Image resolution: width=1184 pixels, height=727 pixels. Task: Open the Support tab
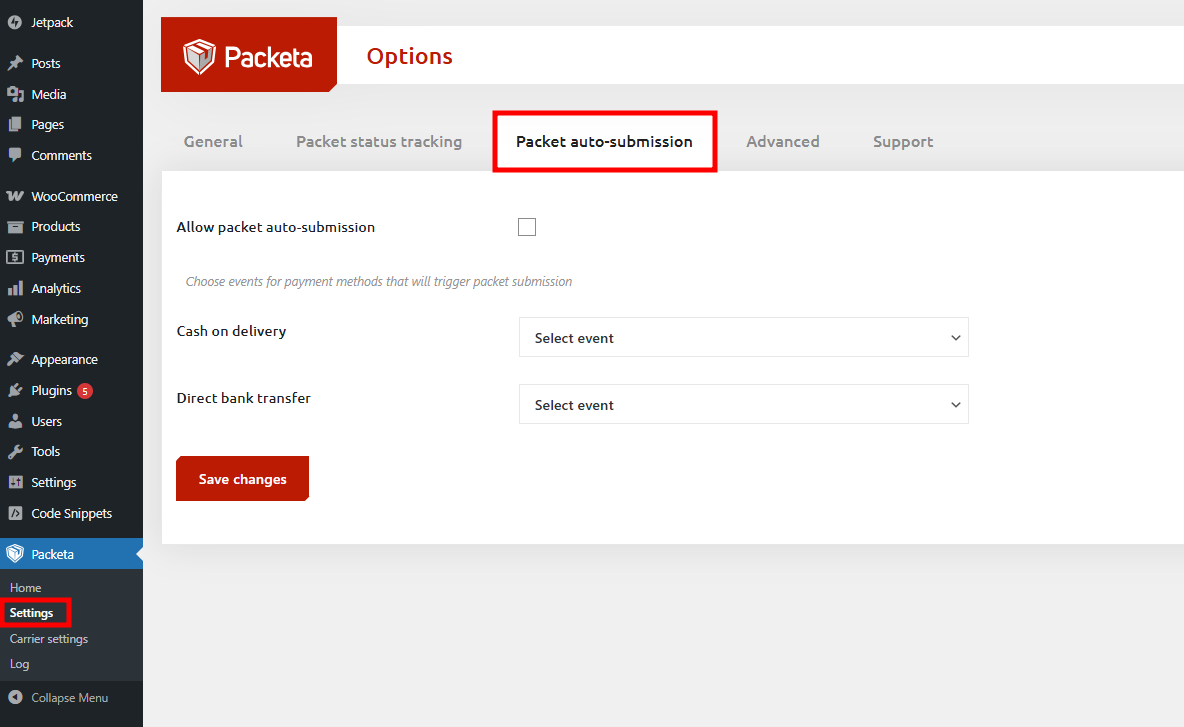click(x=903, y=142)
